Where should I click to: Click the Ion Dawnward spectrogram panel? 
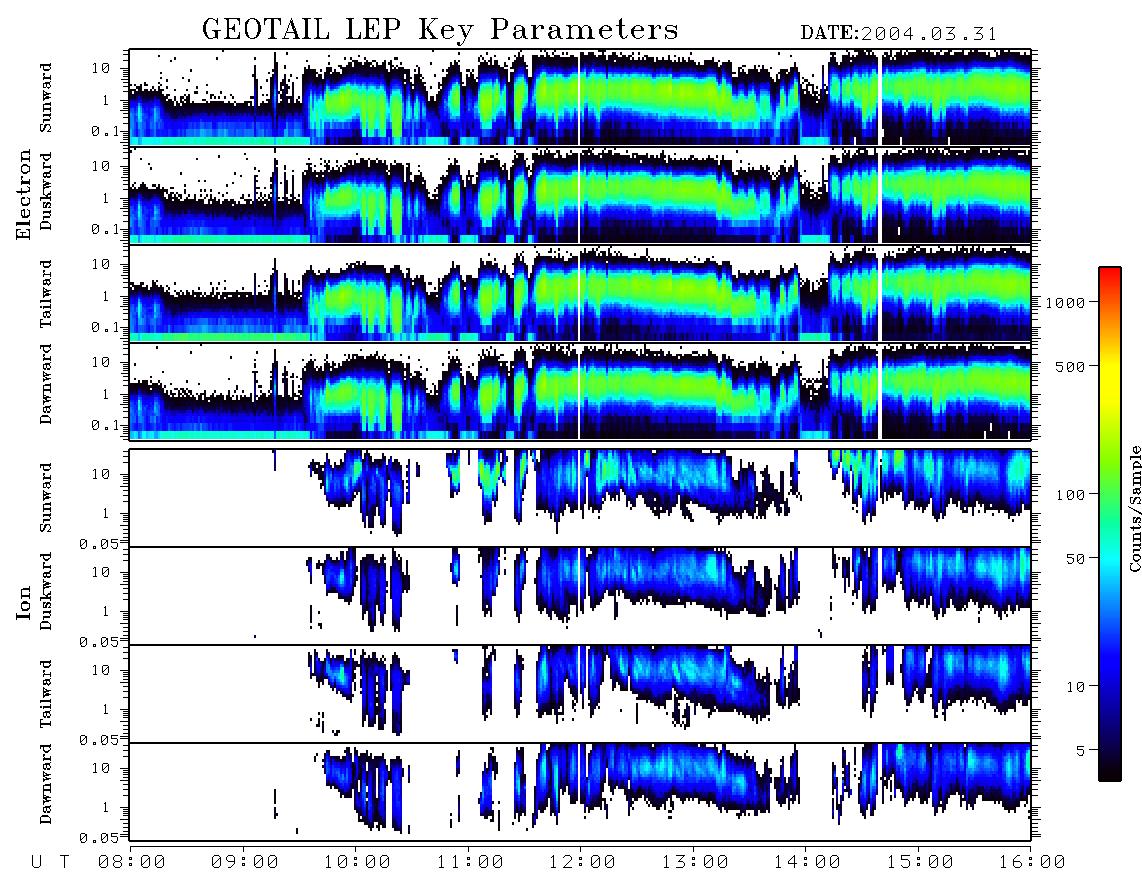pyautogui.click(x=580, y=792)
